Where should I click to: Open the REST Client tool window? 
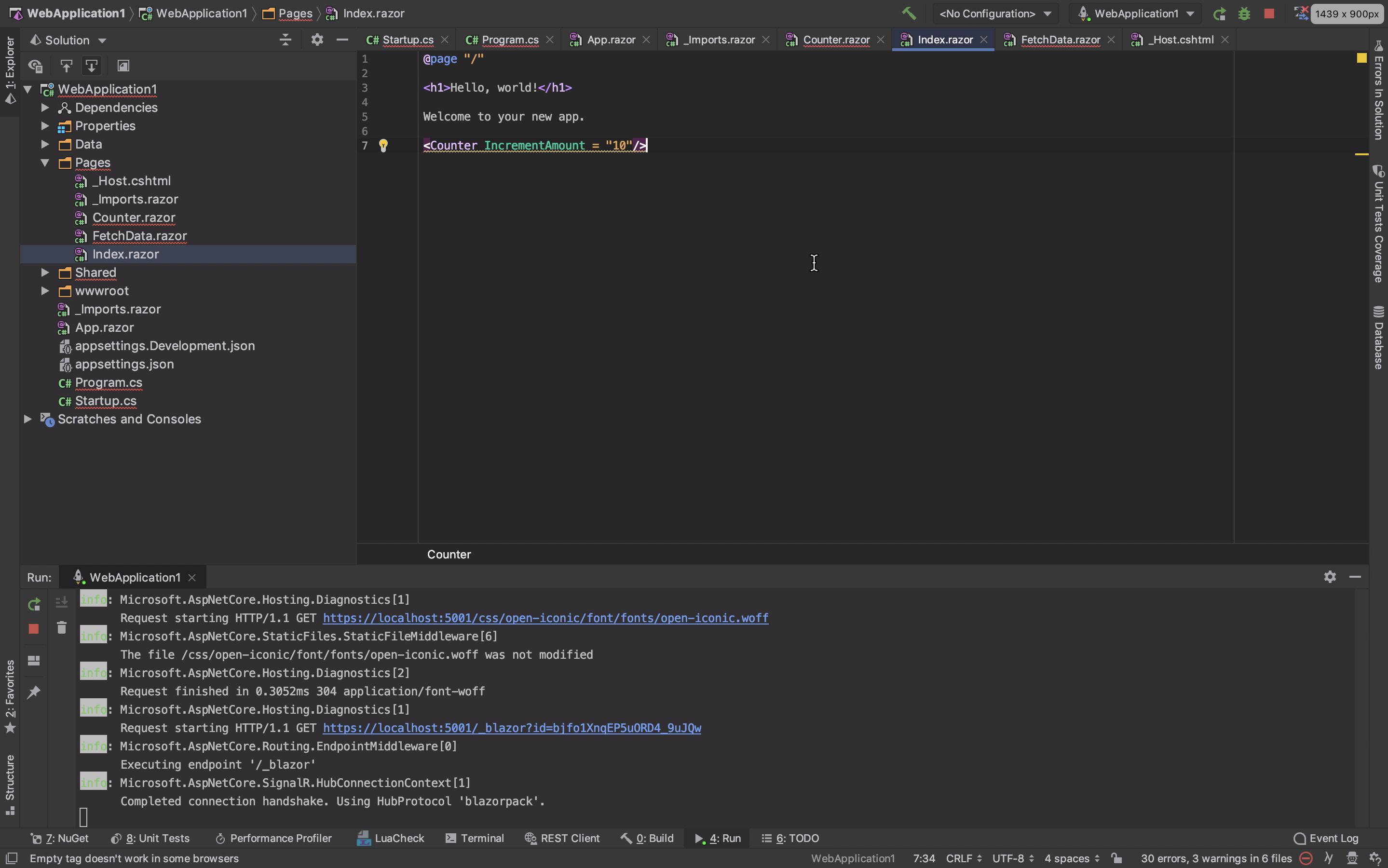coord(562,838)
